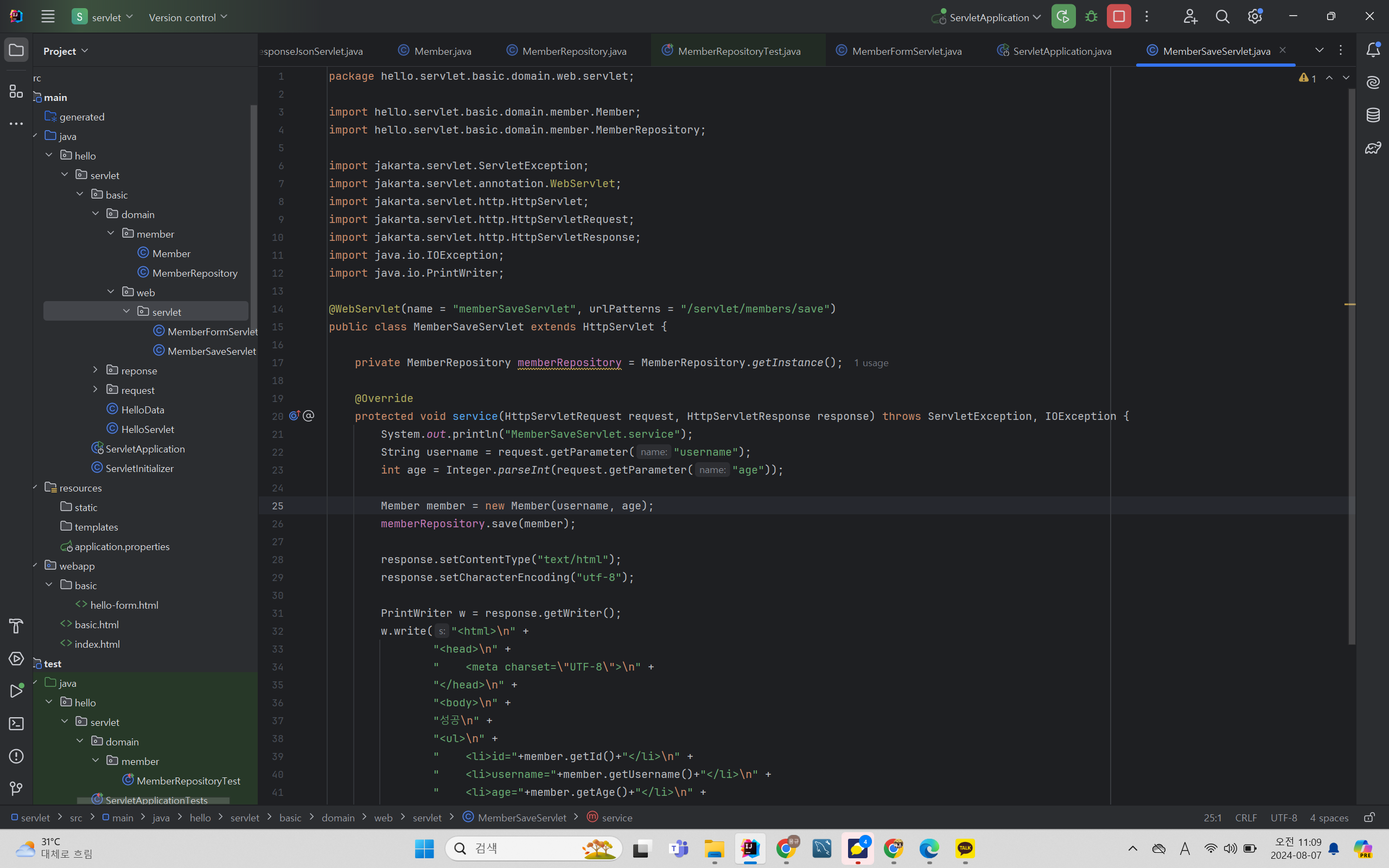The width and height of the screenshot is (1389, 868).
Task: Click the '1 usage' inlay hint
Action: coord(871,363)
